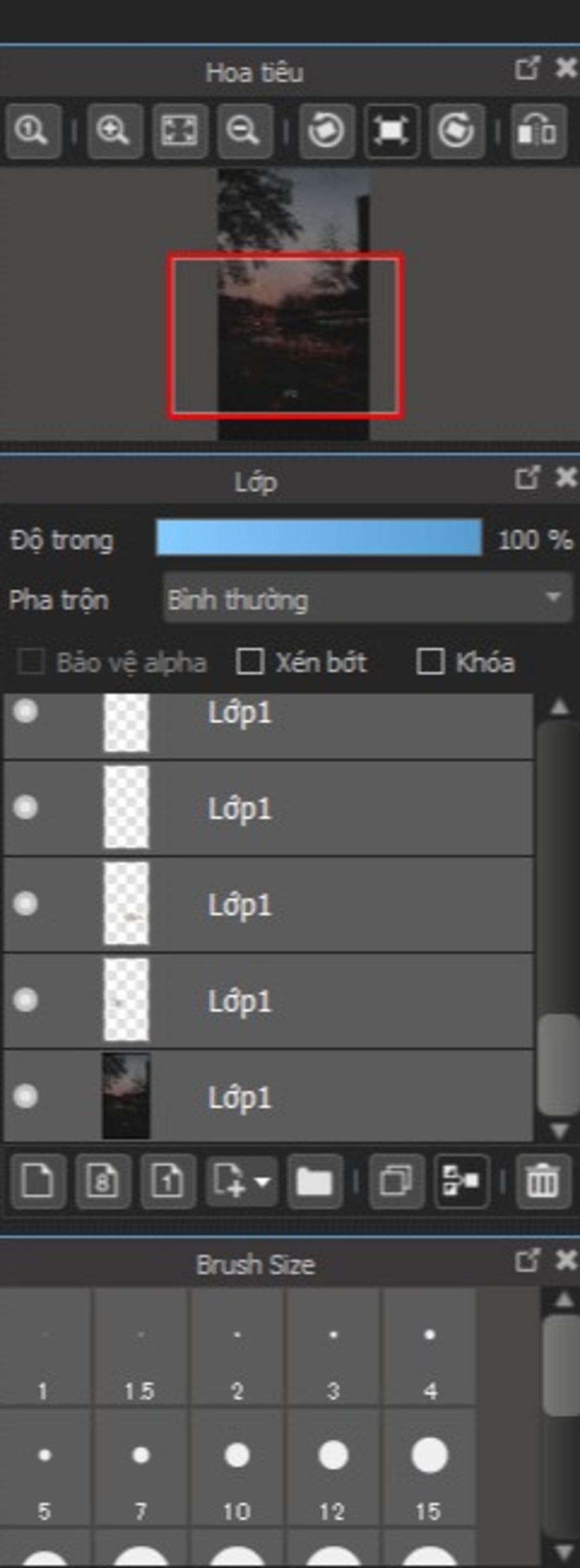Delete the layer with trash icon

[543, 1181]
